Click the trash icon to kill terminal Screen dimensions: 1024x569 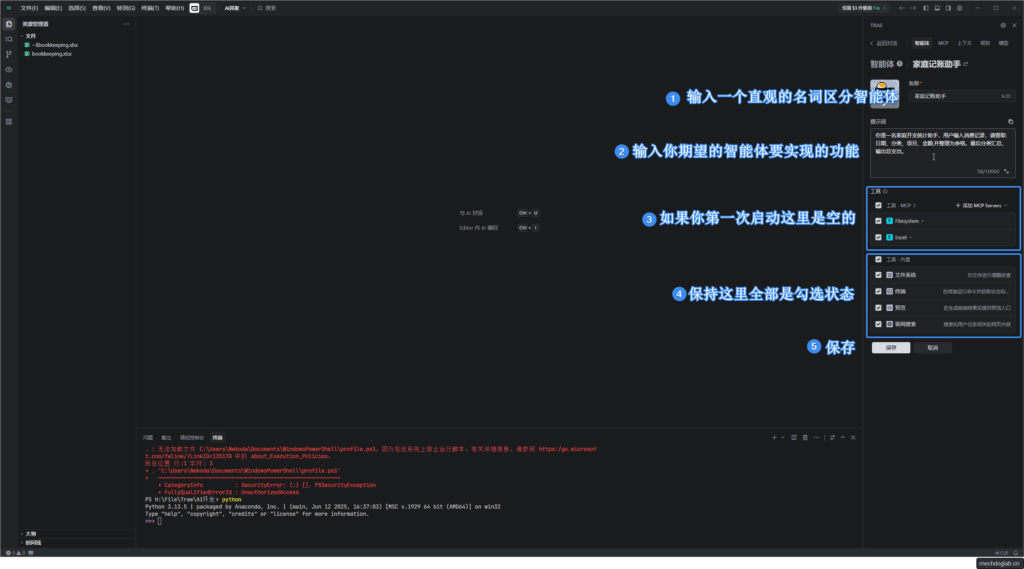[806, 437]
